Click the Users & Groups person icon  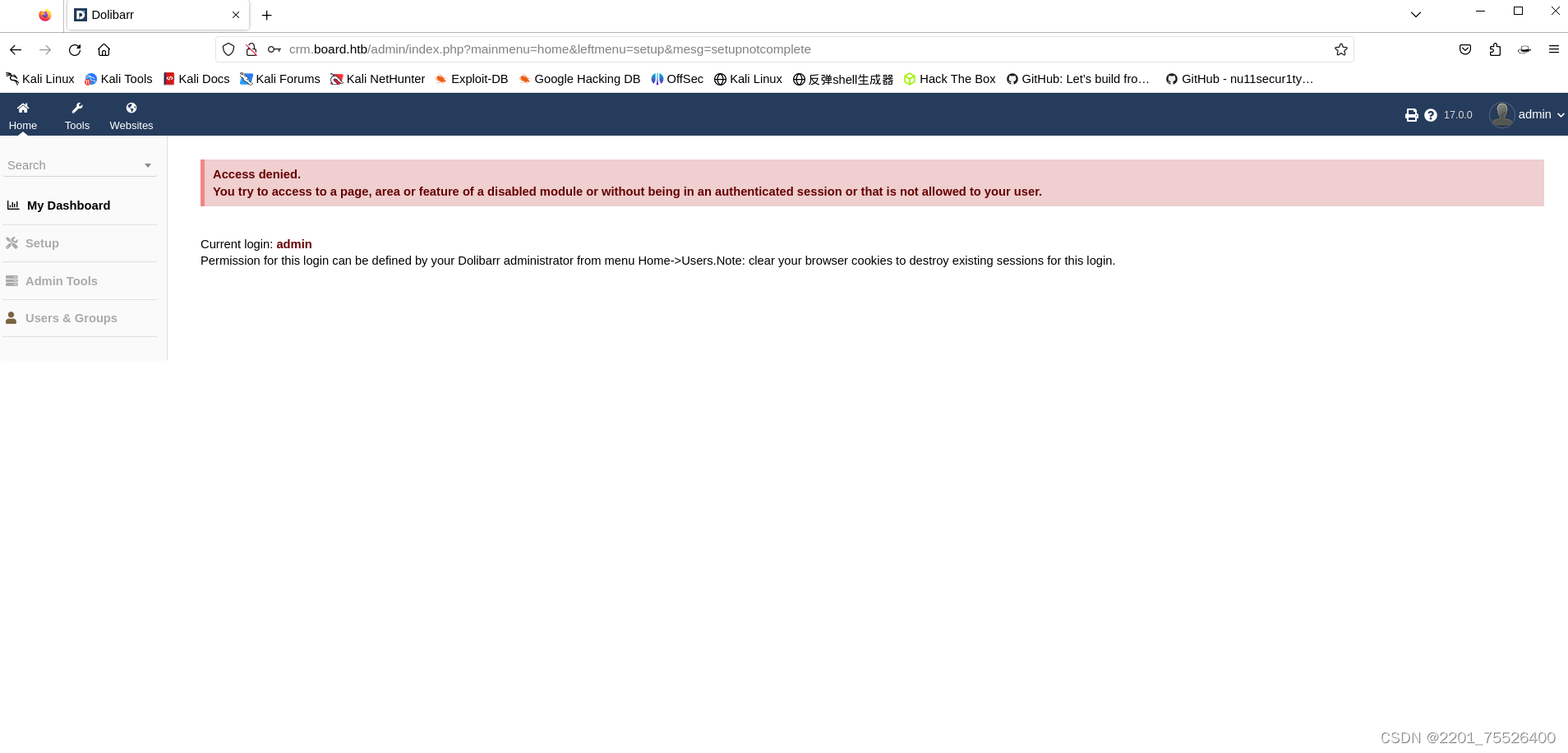12,318
